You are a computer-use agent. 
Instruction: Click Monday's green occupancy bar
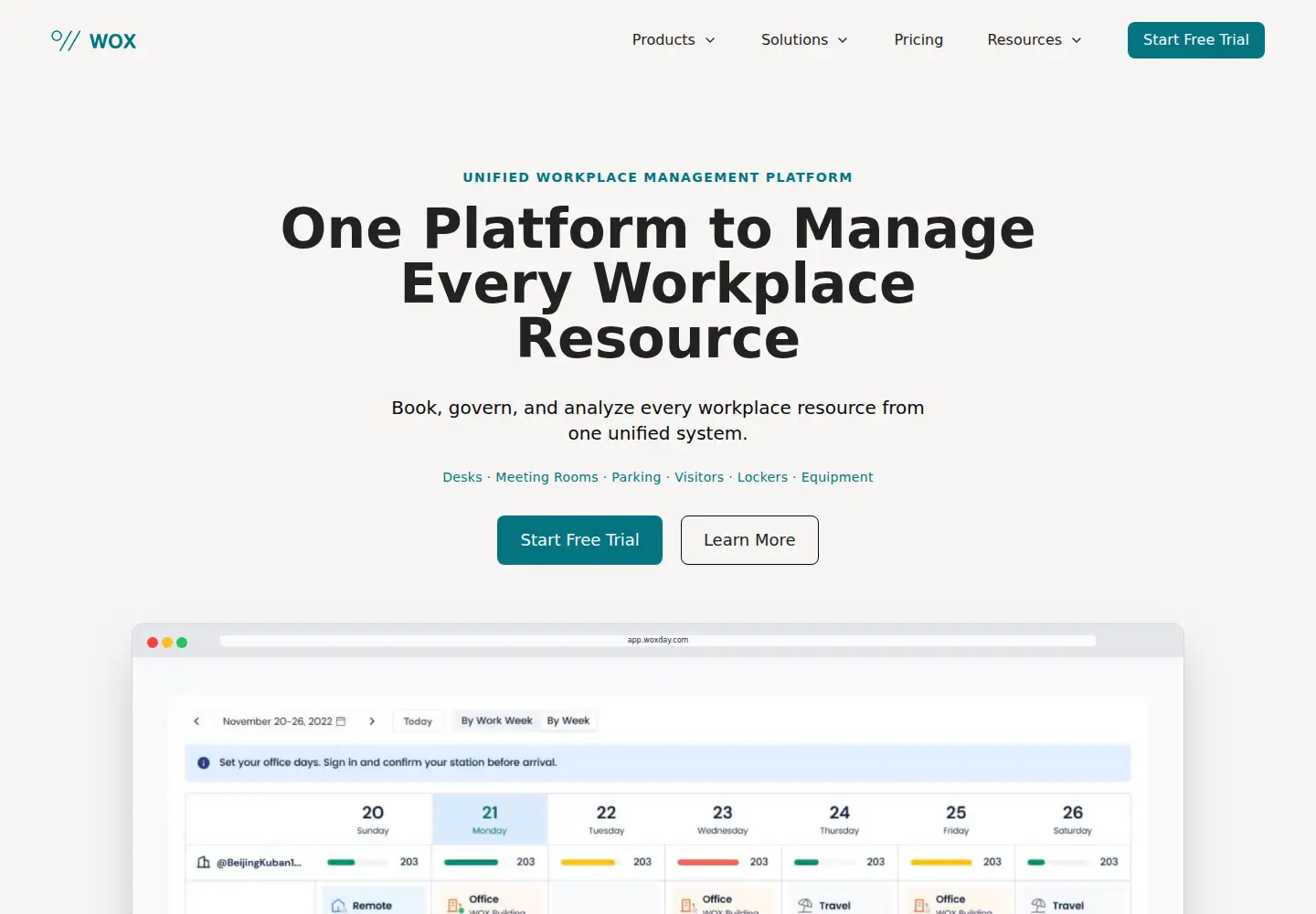tap(472, 862)
